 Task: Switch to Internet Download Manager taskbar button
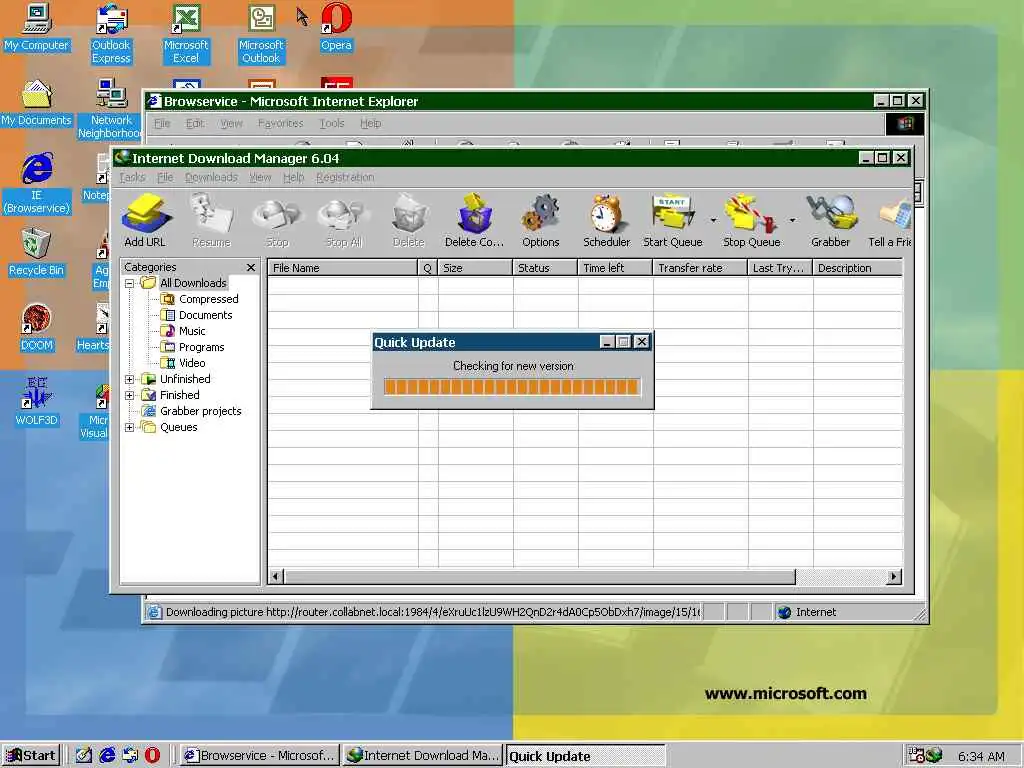point(423,756)
